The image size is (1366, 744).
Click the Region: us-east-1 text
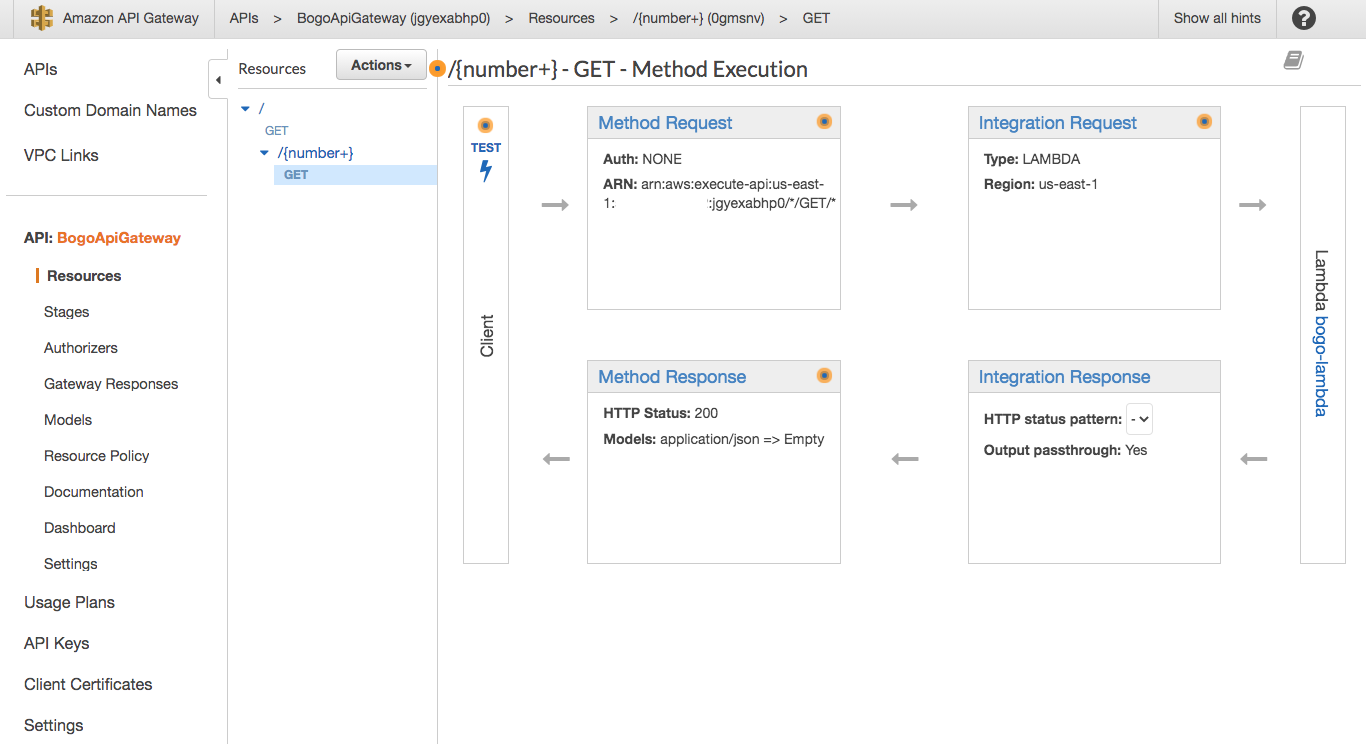(1041, 184)
